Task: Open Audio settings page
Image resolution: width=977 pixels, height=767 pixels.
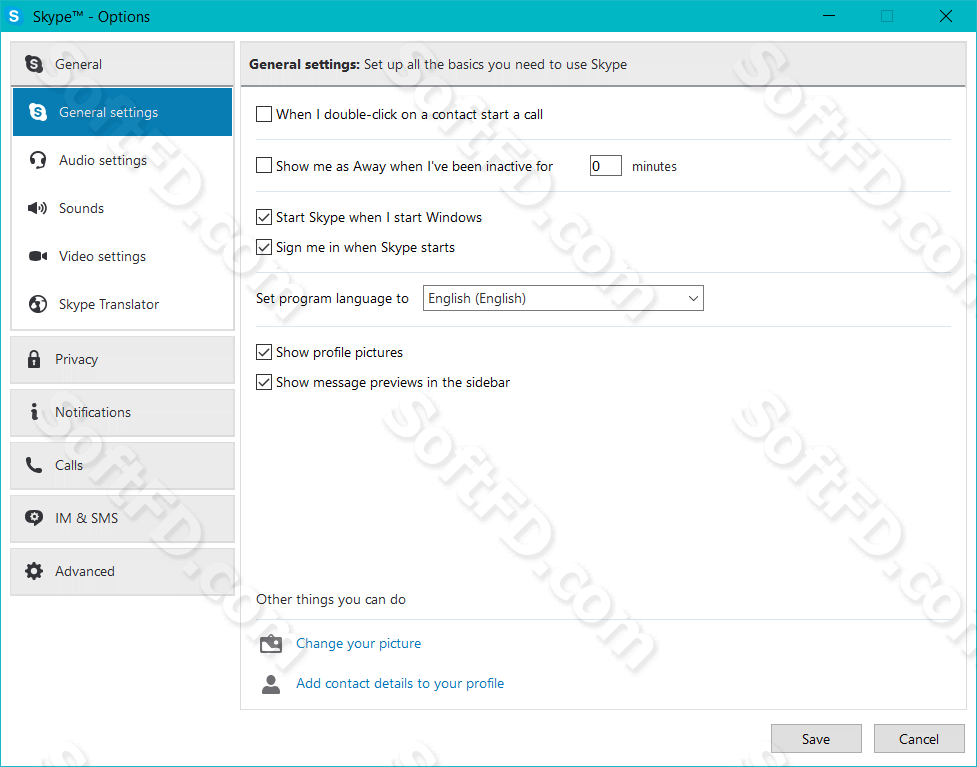Action: (x=122, y=160)
